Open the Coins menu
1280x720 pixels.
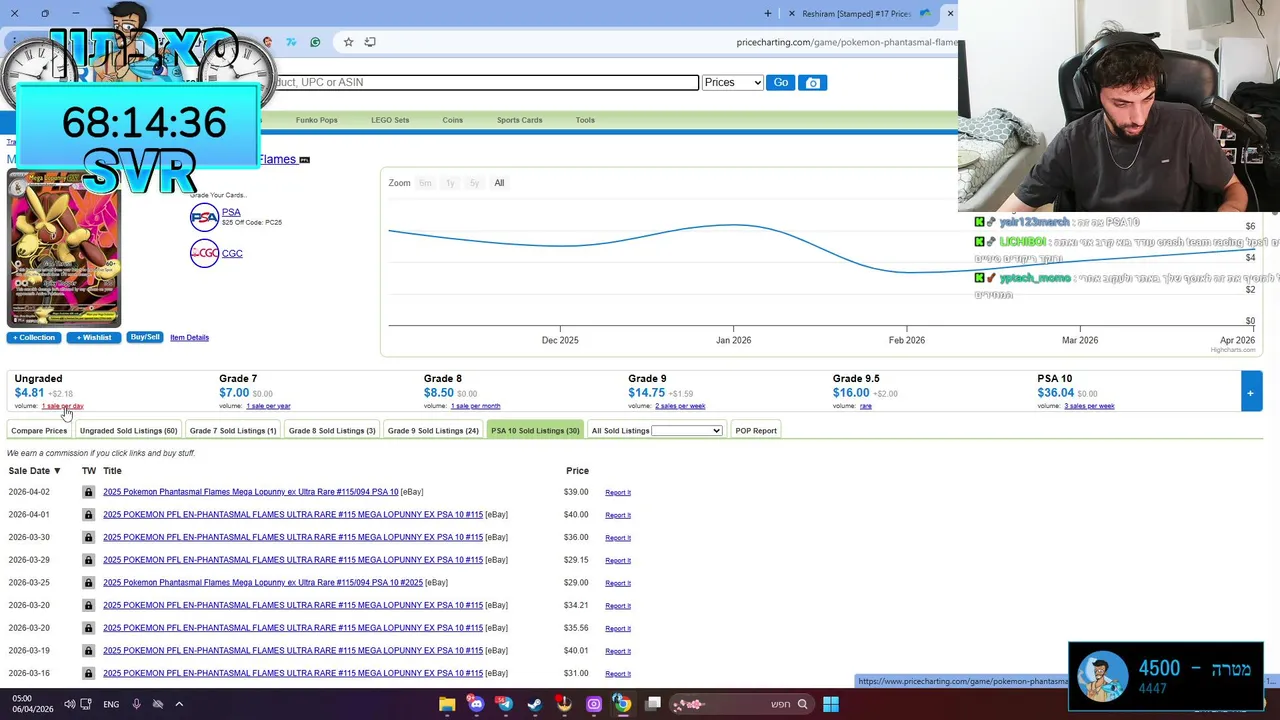tap(453, 120)
